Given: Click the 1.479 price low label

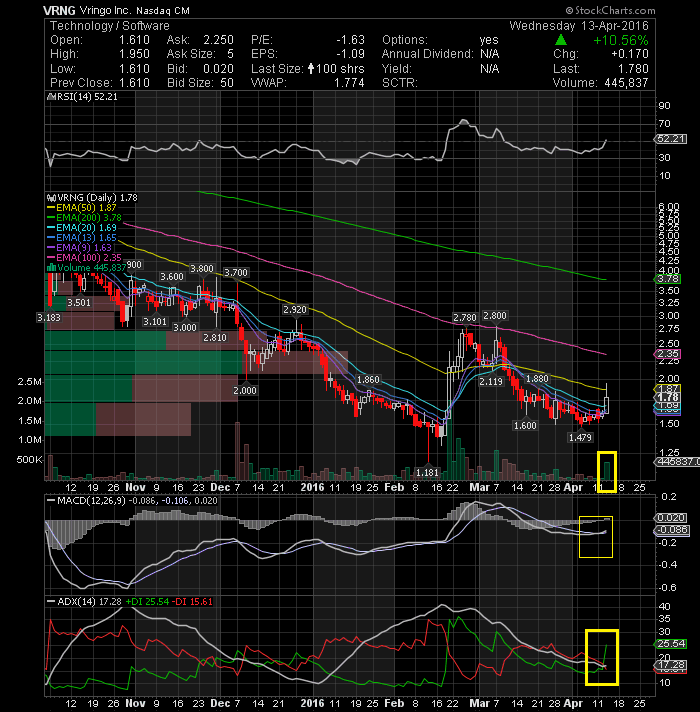Looking at the screenshot, I should point(580,437).
